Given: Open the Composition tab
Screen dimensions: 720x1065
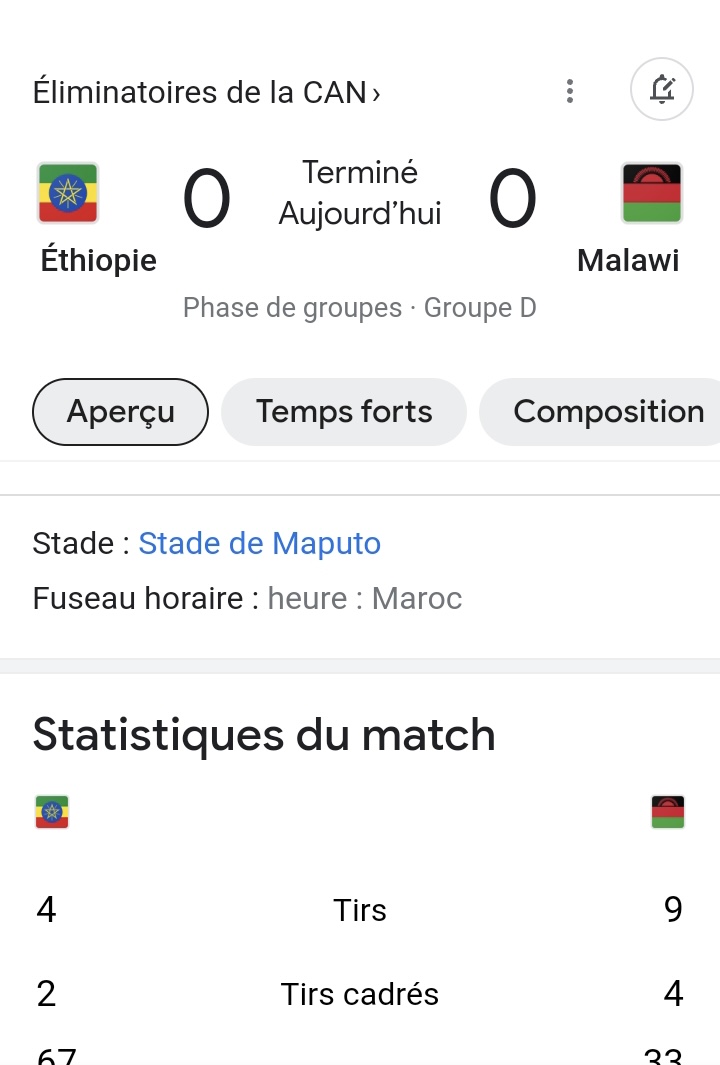Looking at the screenshot, I should tap(600, 412).
